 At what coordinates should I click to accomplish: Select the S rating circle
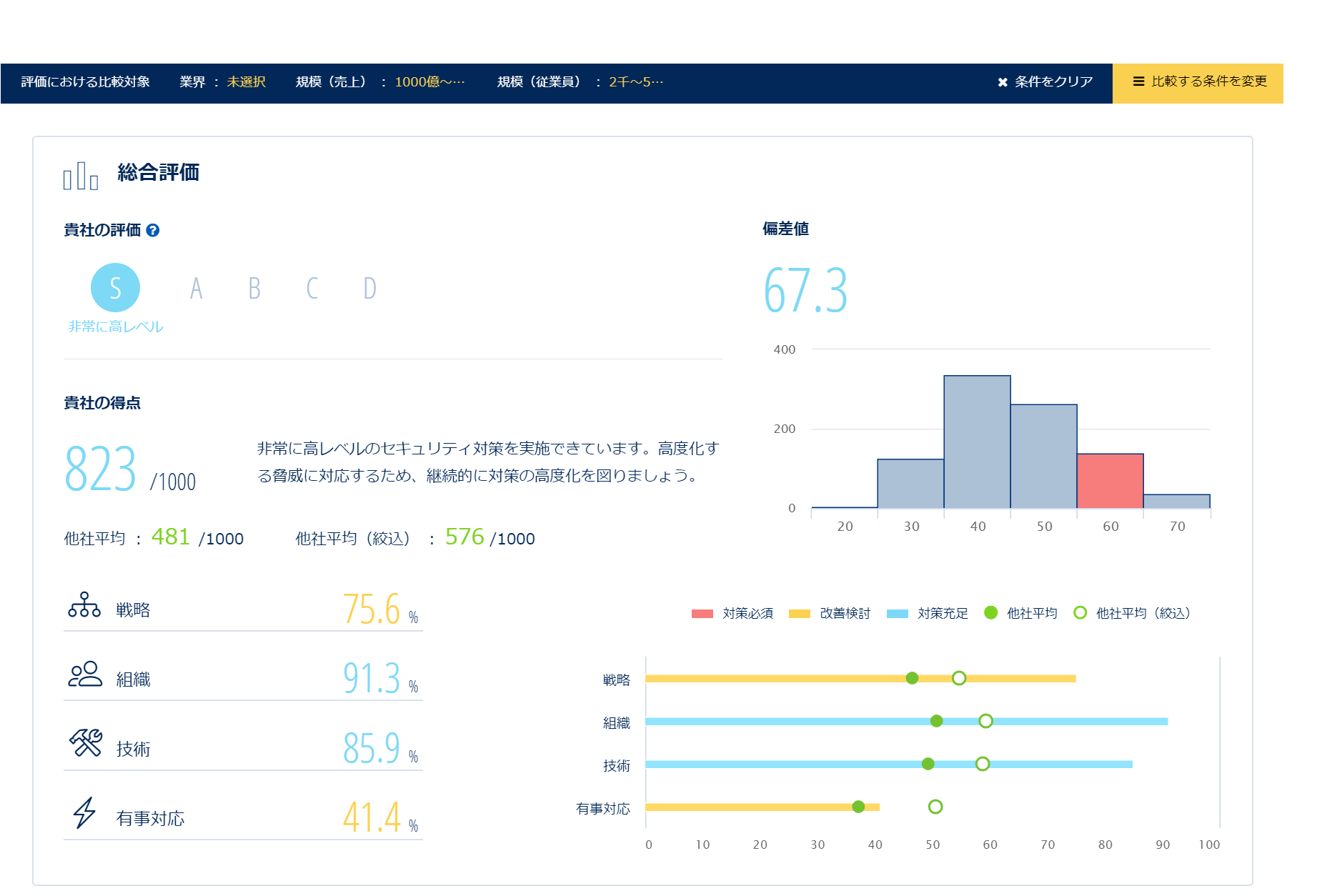115,288
